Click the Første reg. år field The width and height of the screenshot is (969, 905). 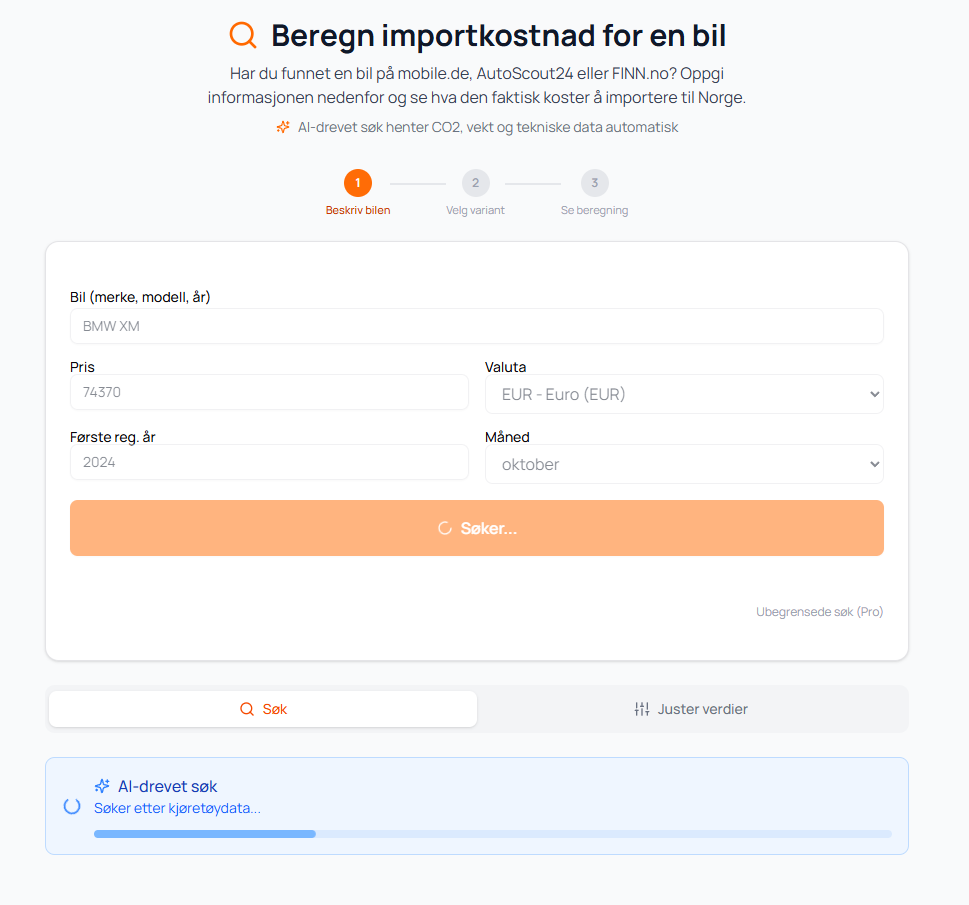coord(269,462)
